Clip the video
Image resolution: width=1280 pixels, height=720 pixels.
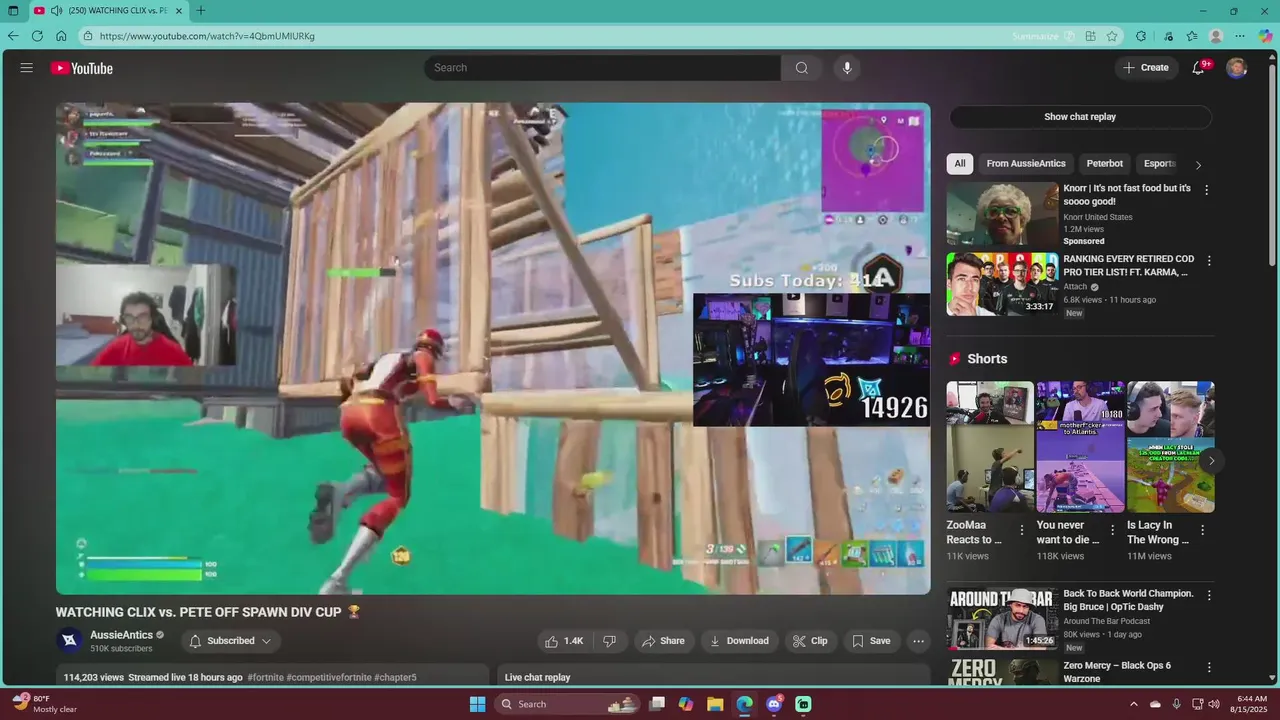point(810,641)
